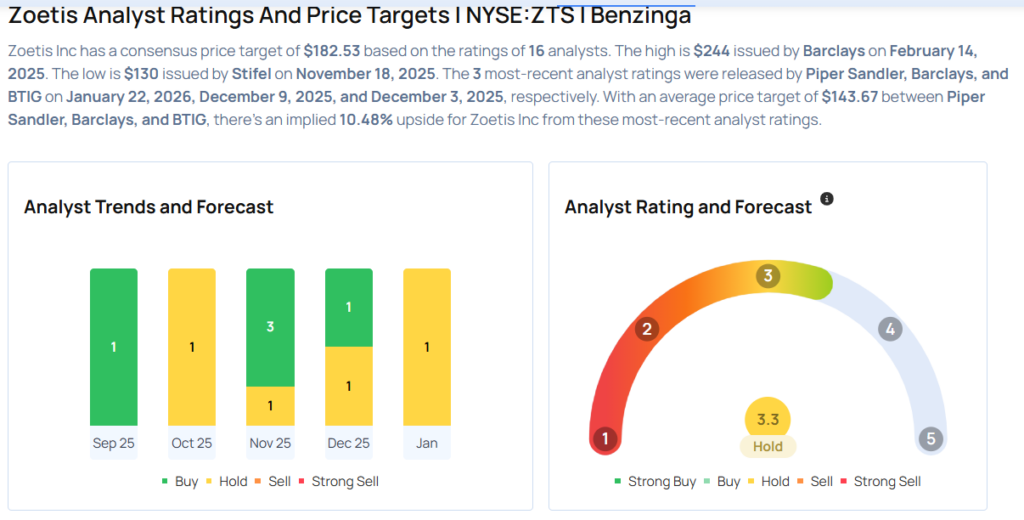Image resolution: width=1024 pixels, height=520 pixels.
Task: Click the Hold rating badge under gauge
Action: [768, 446]
